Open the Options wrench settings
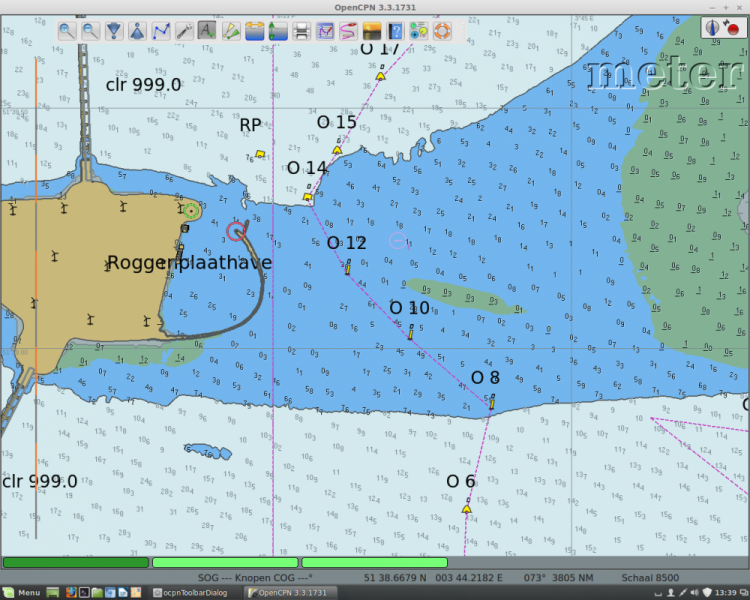 (184, 31)
